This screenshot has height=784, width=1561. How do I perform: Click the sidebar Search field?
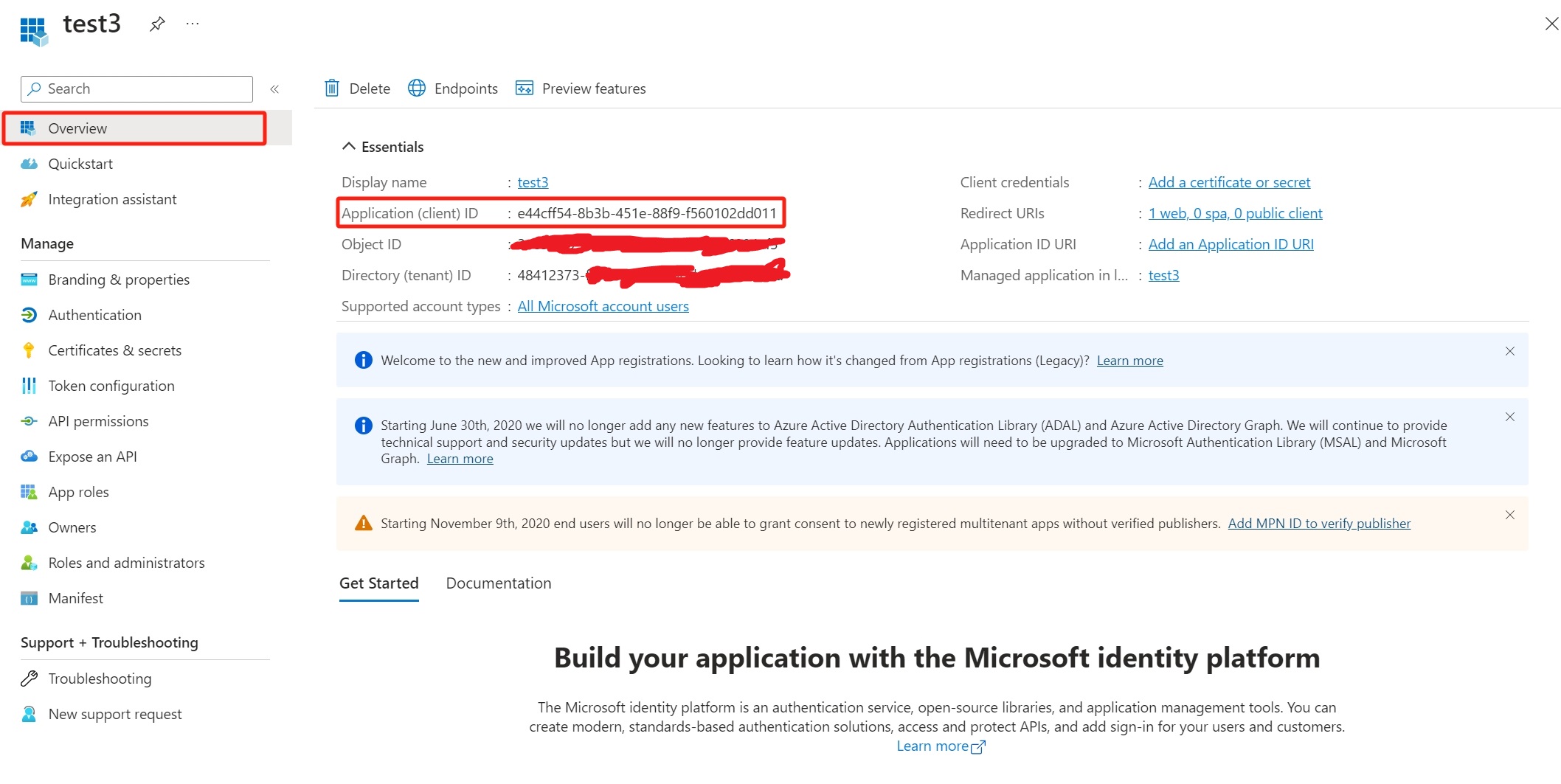[137, 89]
